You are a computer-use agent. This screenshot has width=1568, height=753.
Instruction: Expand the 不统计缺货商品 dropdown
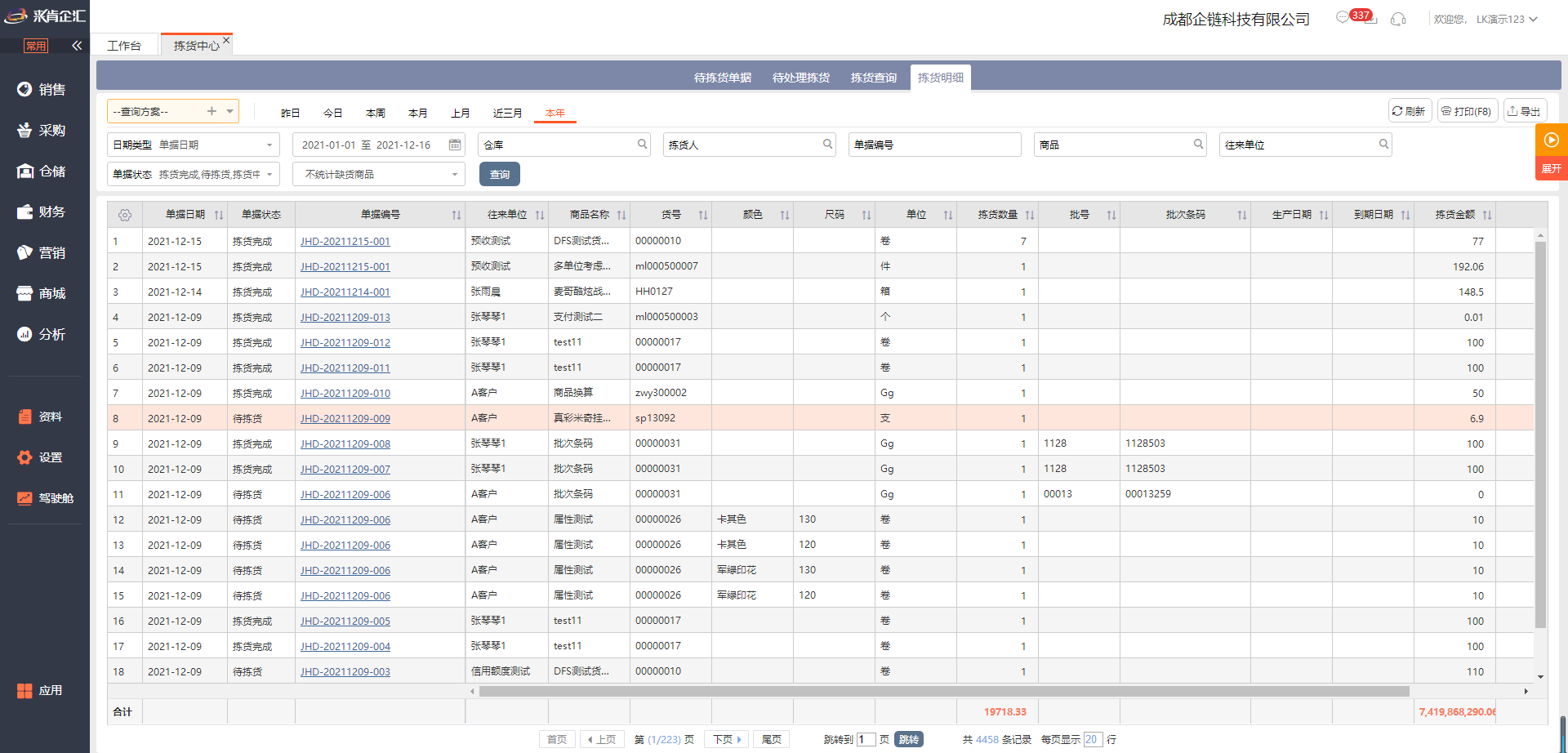[454, 175]
